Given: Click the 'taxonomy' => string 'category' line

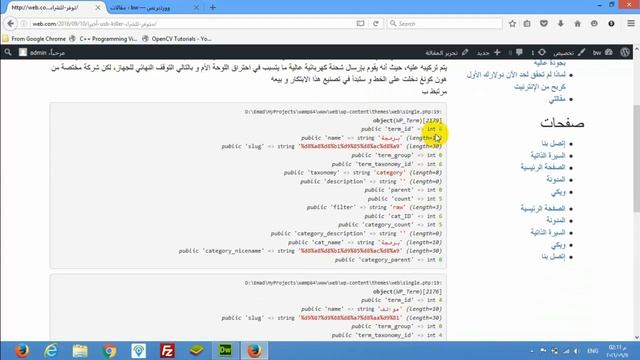Looking at the screenshot, I should point(363,173).
